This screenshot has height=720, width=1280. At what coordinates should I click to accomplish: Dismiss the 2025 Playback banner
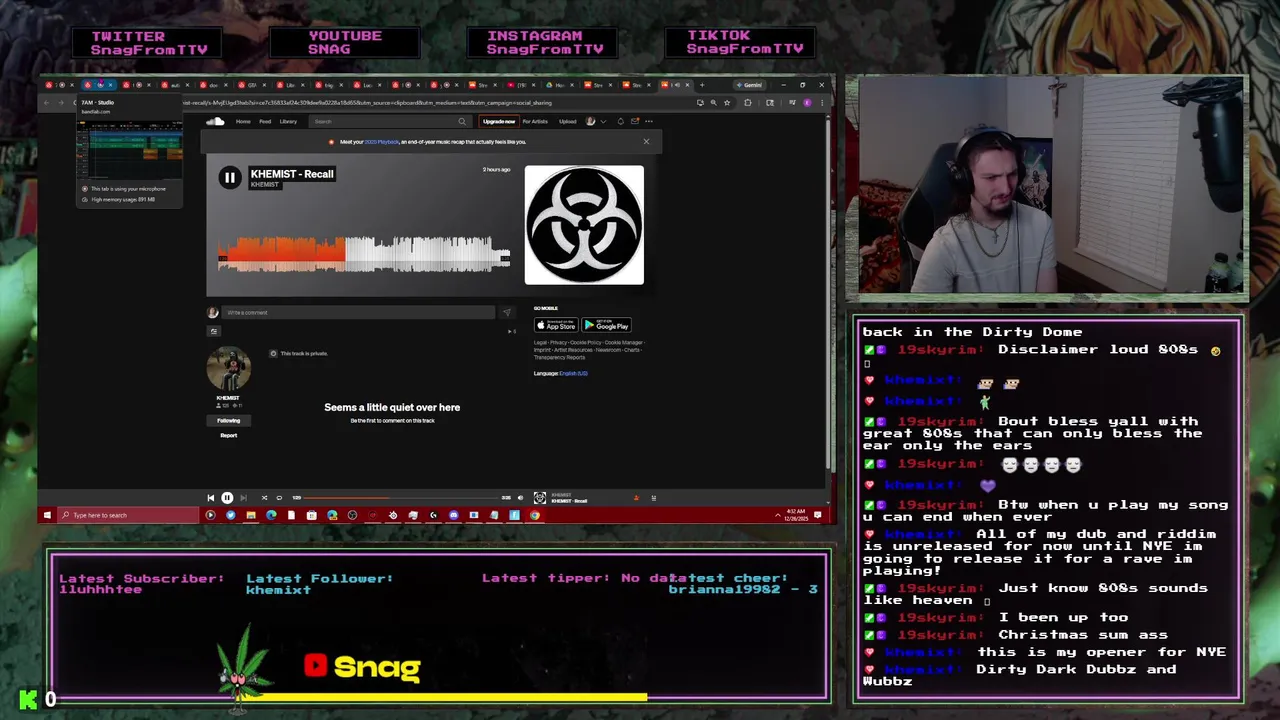[646, 141]
